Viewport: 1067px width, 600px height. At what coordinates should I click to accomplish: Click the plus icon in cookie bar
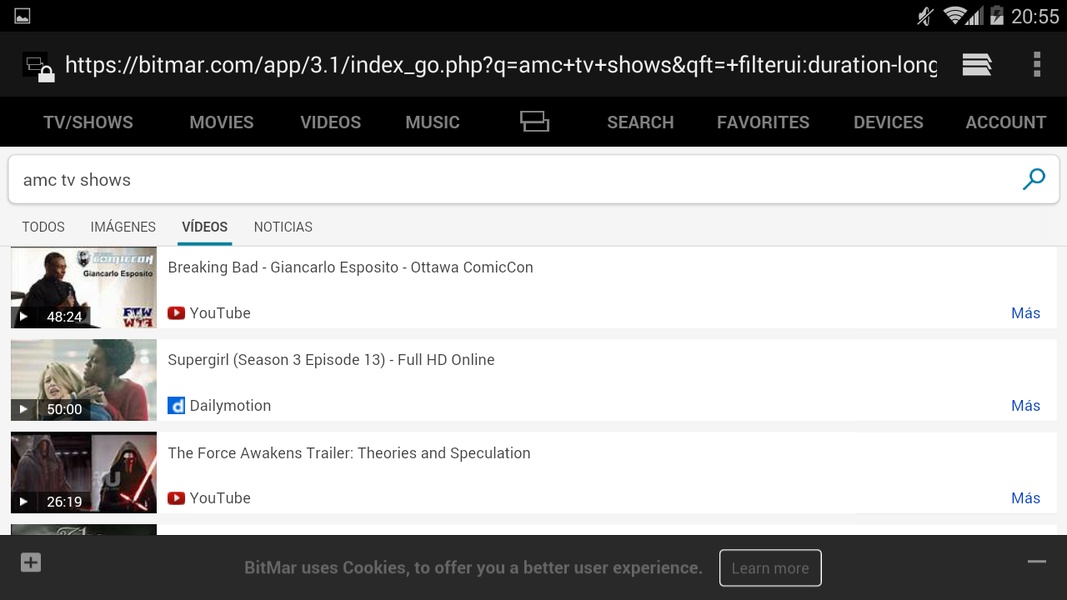click(x=31, y=563)
